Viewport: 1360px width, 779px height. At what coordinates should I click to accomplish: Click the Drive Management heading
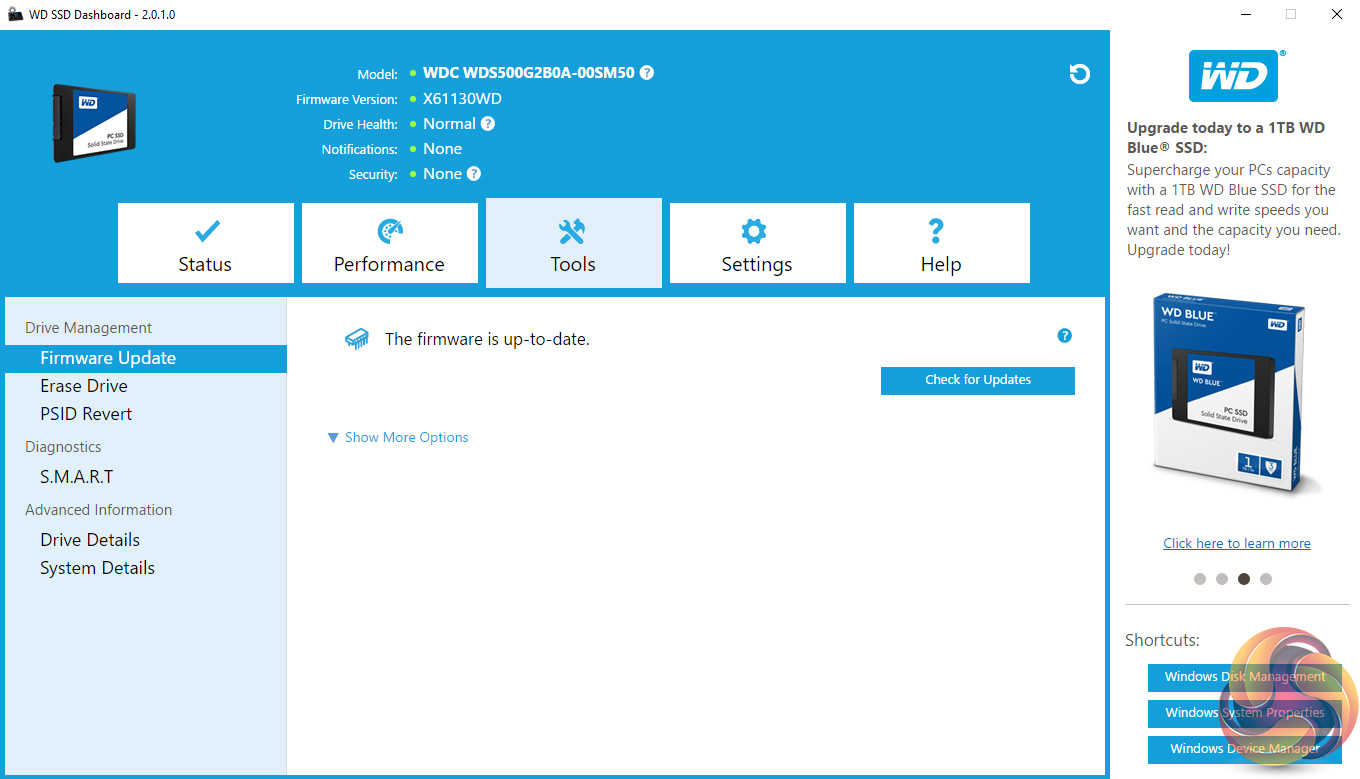[x=88, y=328]
